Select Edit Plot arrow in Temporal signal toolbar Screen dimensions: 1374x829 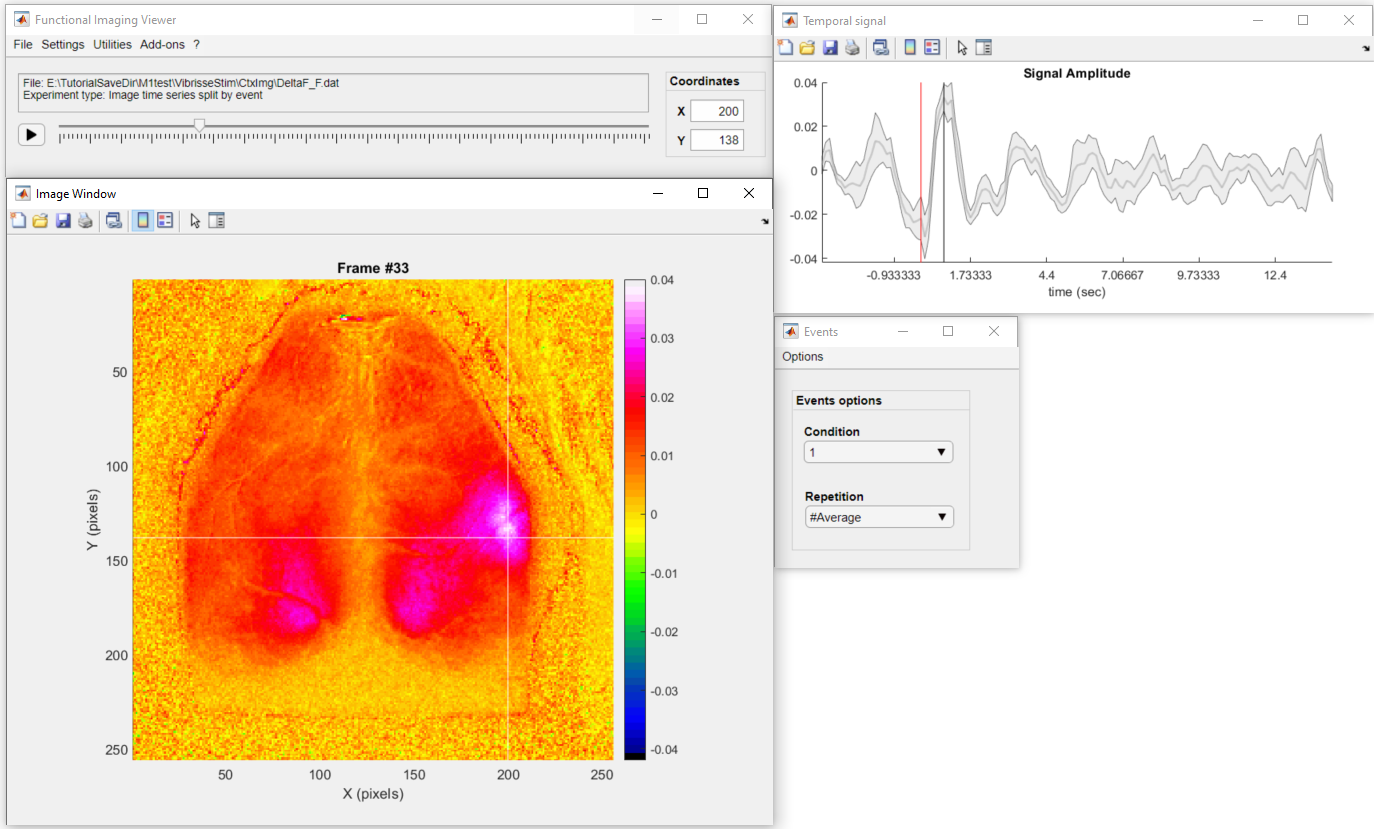[x=962, y=47]
